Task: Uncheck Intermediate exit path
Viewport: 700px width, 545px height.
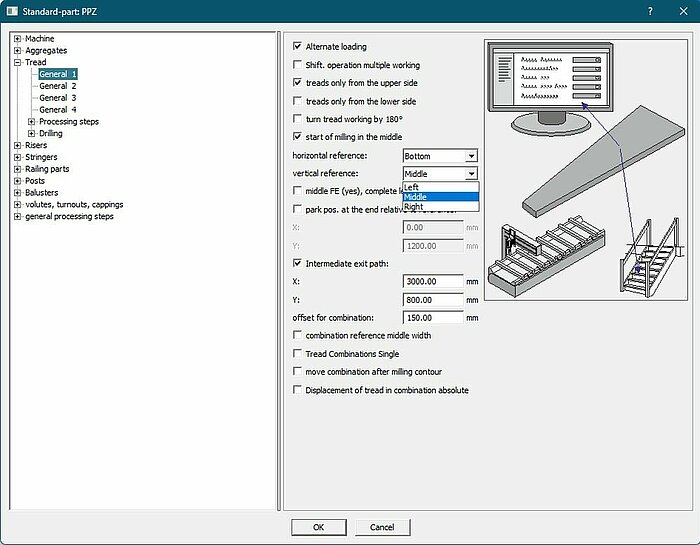Action: click(x=297, y=263)
